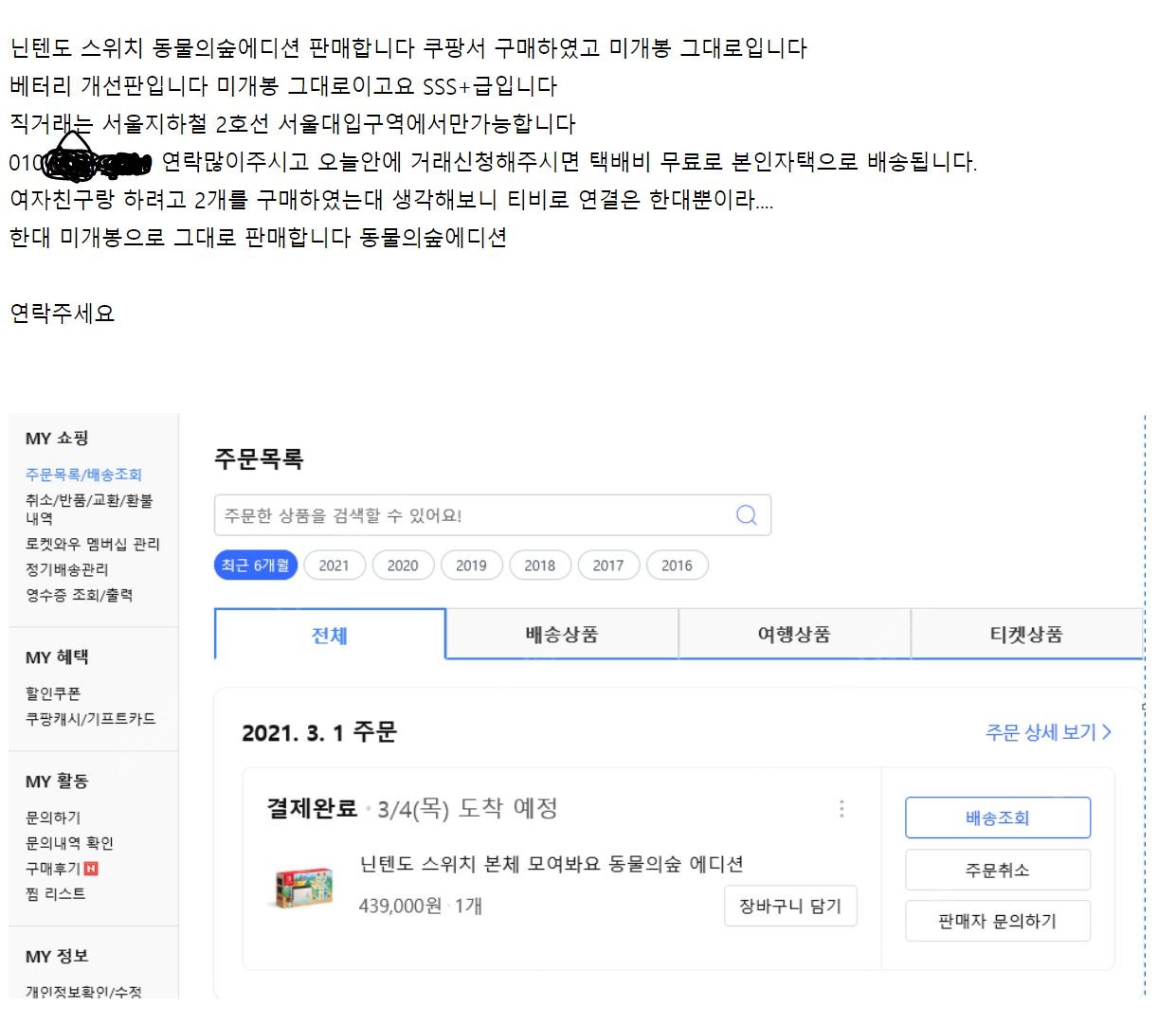Open 영수증 조회/출력 in the sidebar
The width and height of the screenshot is (1176, 1024).
[x=80, y=595]
